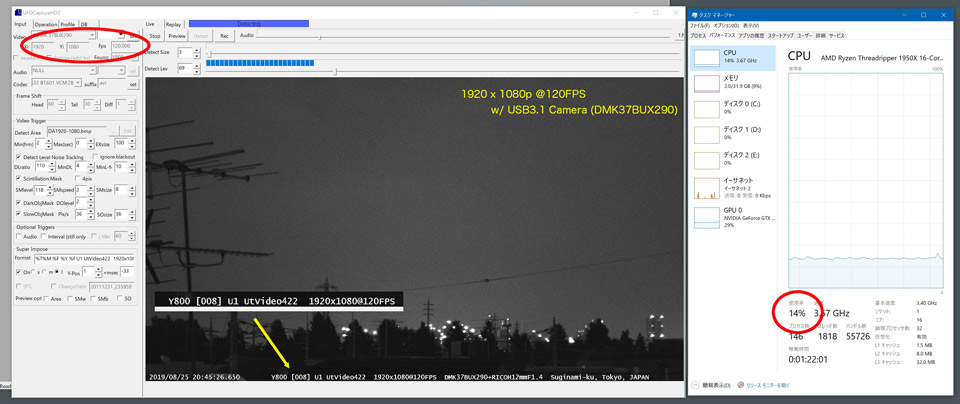Increase the Detect Lev stepper value

click(197, 65)
